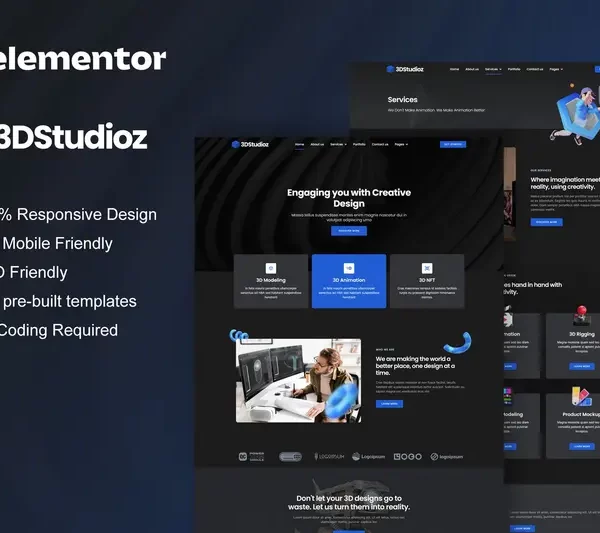Click the 'elementor' wordmark
The height and width of the screenshot is (533, 600).
(x=82, y=59)
